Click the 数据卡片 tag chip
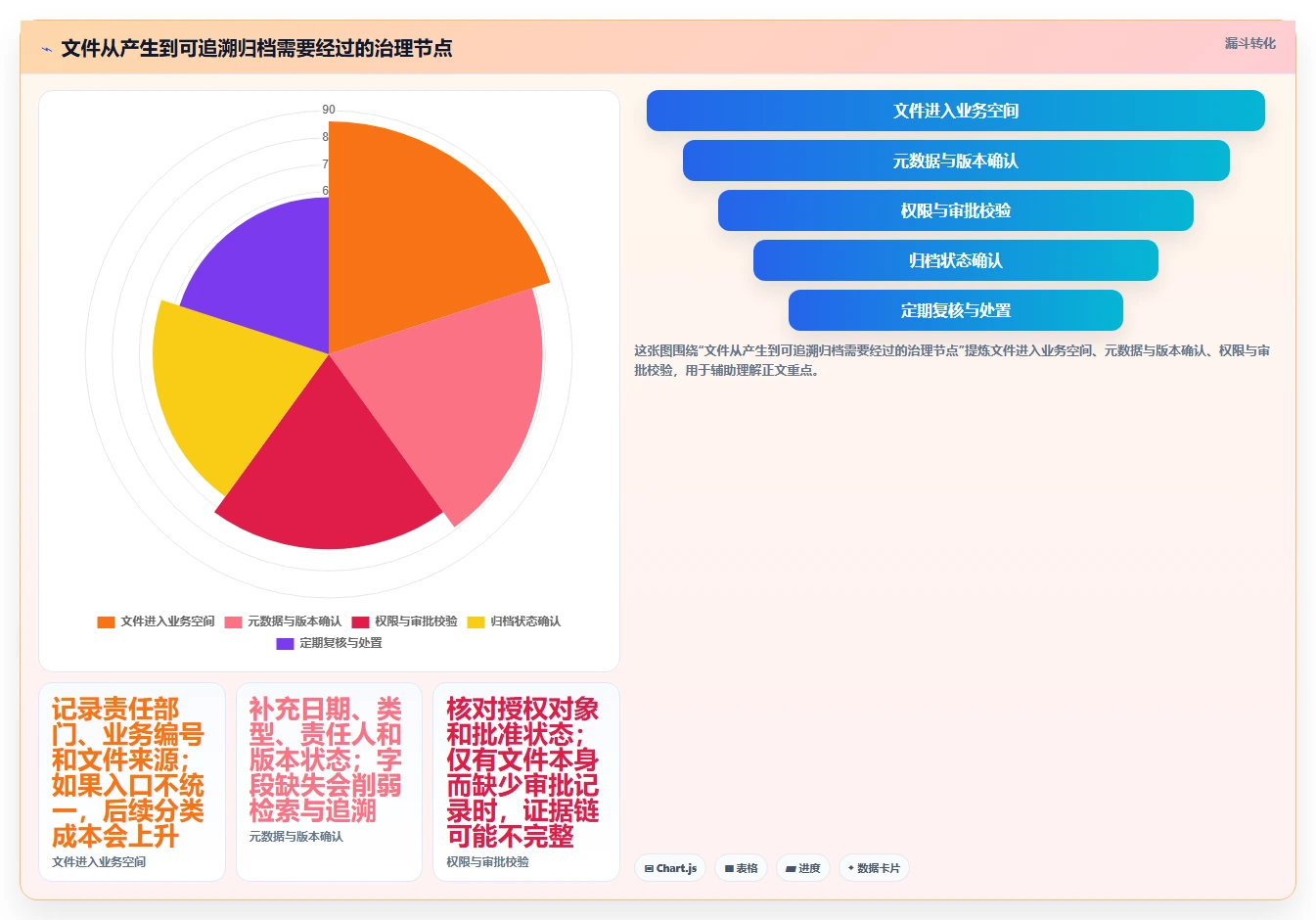1316x920 pixels. (874, 868)
